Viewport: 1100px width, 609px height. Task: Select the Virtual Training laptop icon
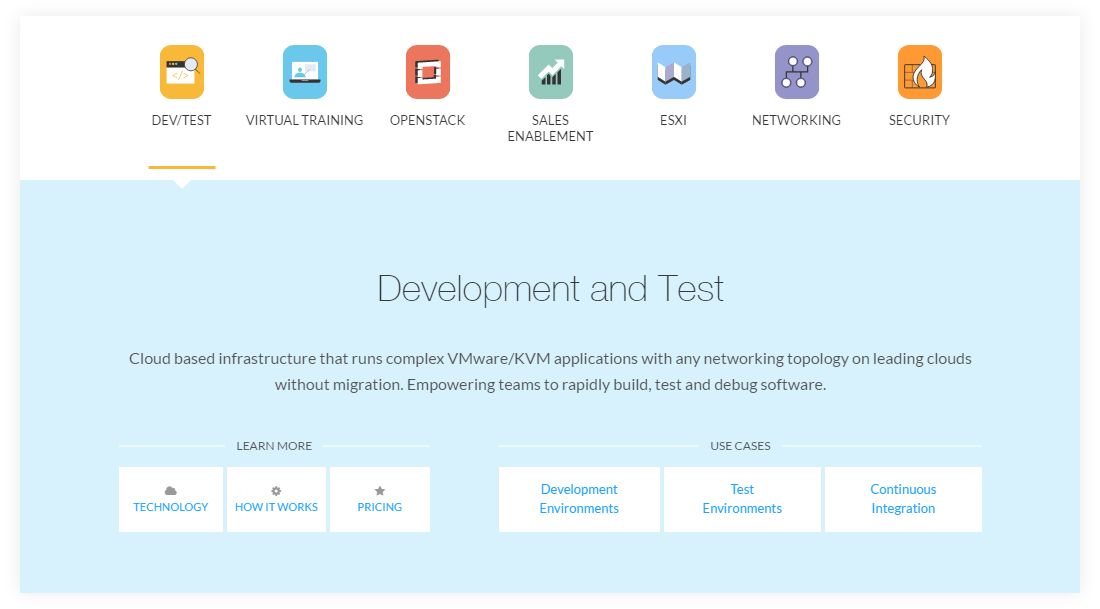point(304,72)
